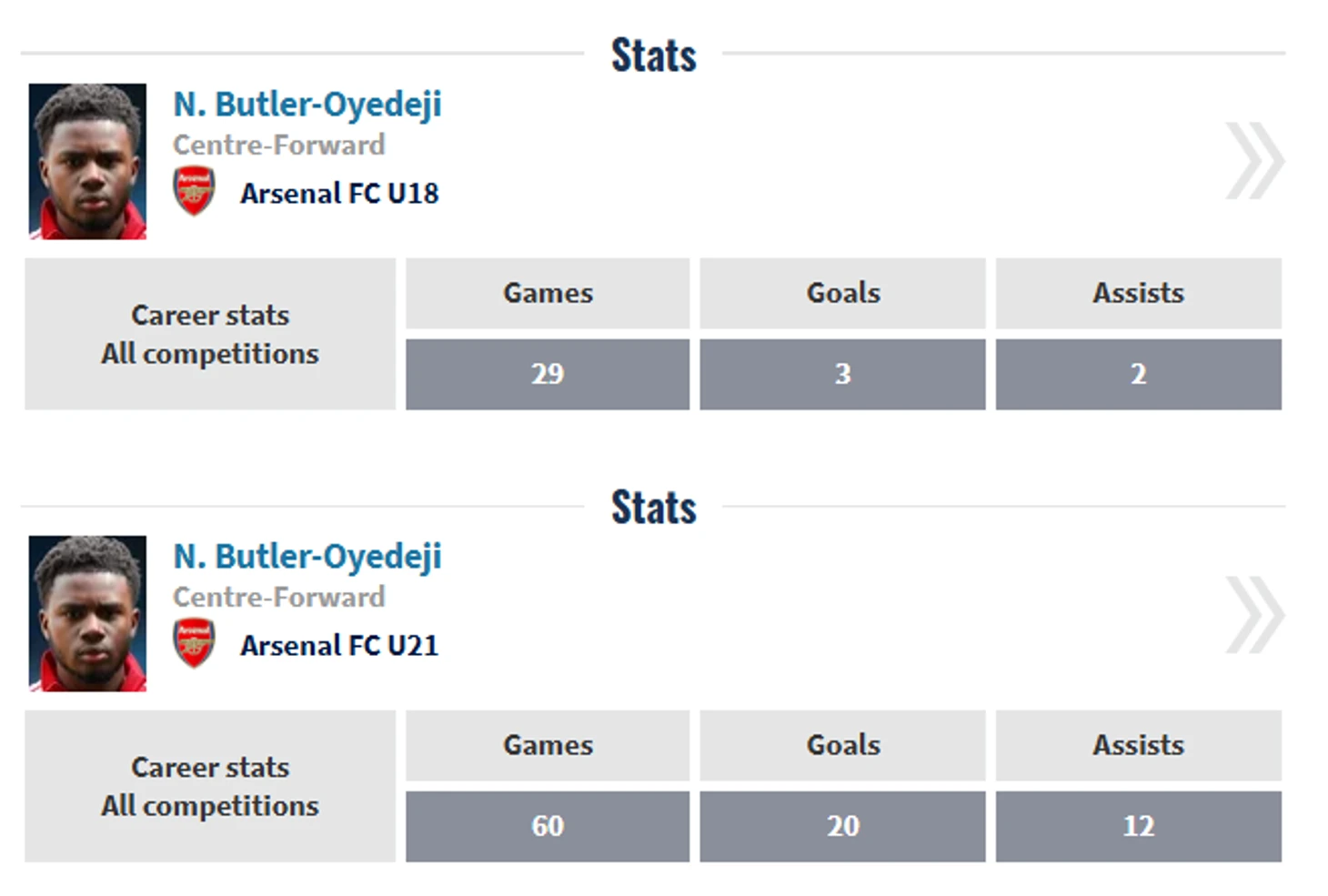This screenshot has height=896, width=1328.
Task: Open player photo in the U18 card
Action: (x=87, y=161)
